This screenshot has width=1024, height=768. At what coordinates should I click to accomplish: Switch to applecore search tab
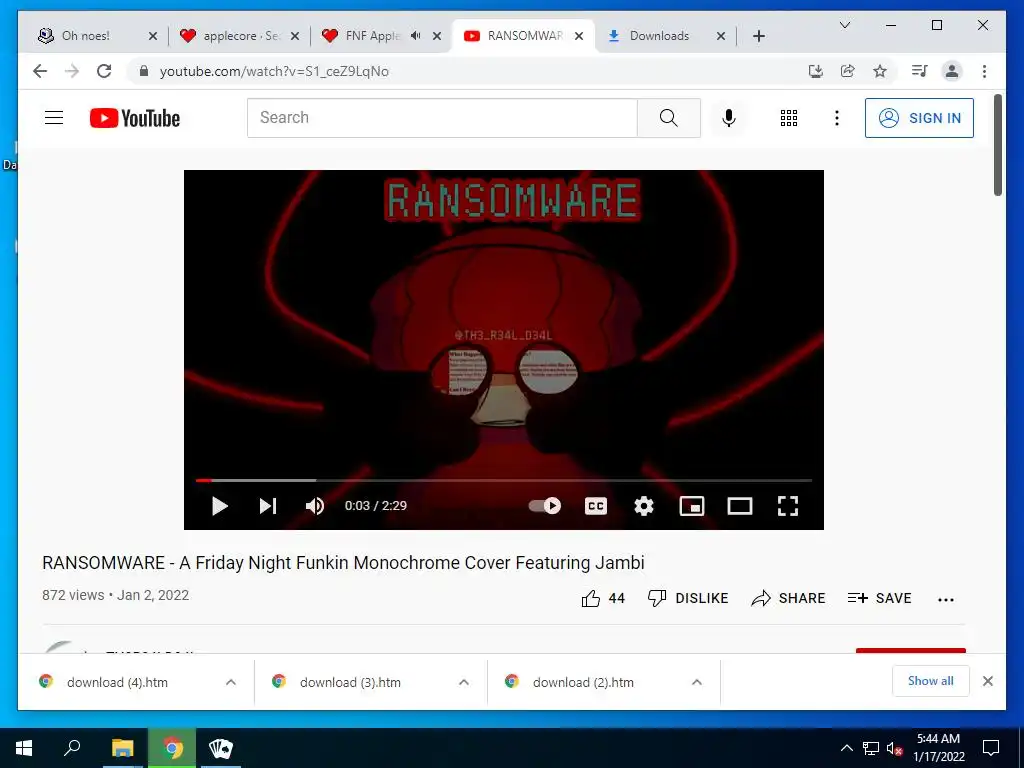point(240,36)
